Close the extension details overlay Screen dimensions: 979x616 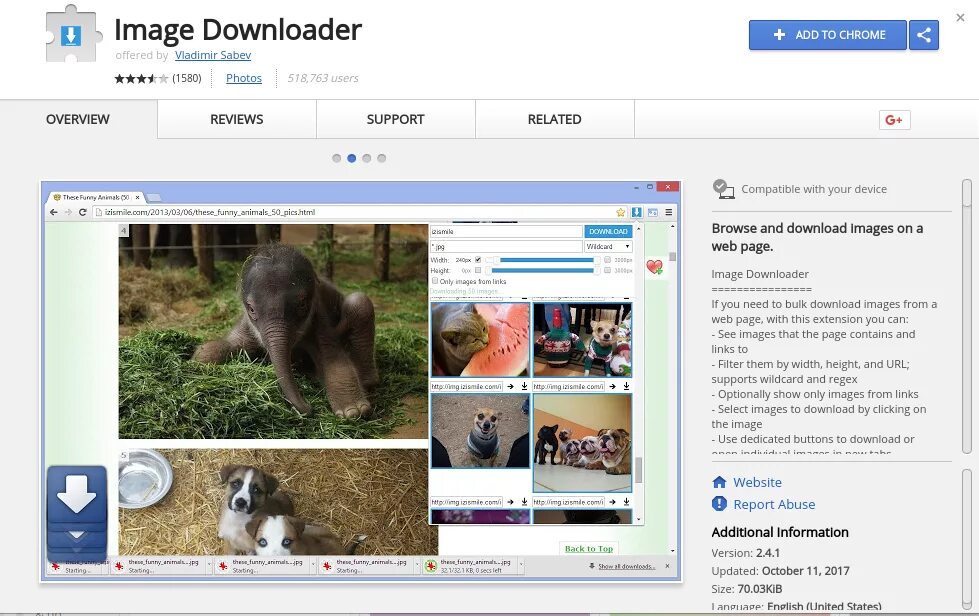point(960,17)
